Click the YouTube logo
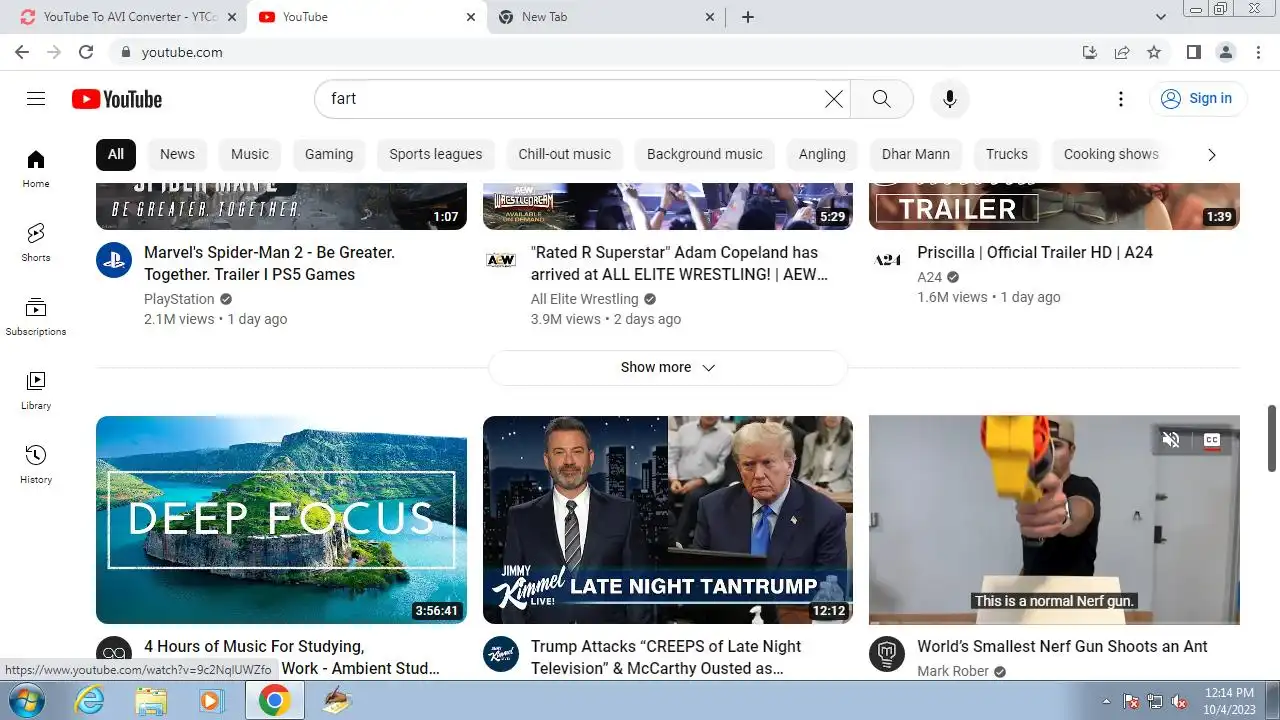Image resolution: width=1280 pixels, height=720 pixels. 117,99
